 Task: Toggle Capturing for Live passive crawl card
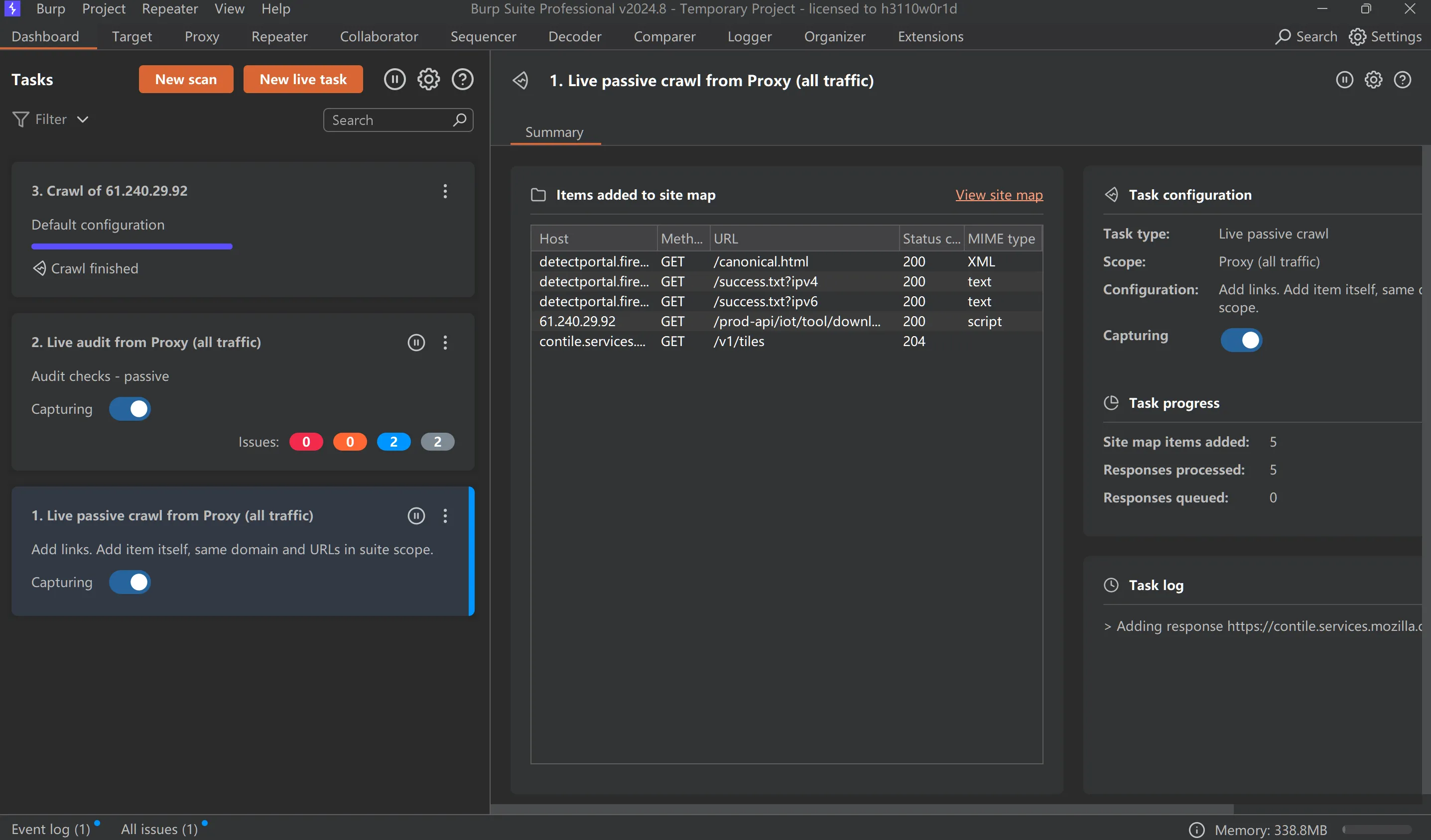coord(130,583)
